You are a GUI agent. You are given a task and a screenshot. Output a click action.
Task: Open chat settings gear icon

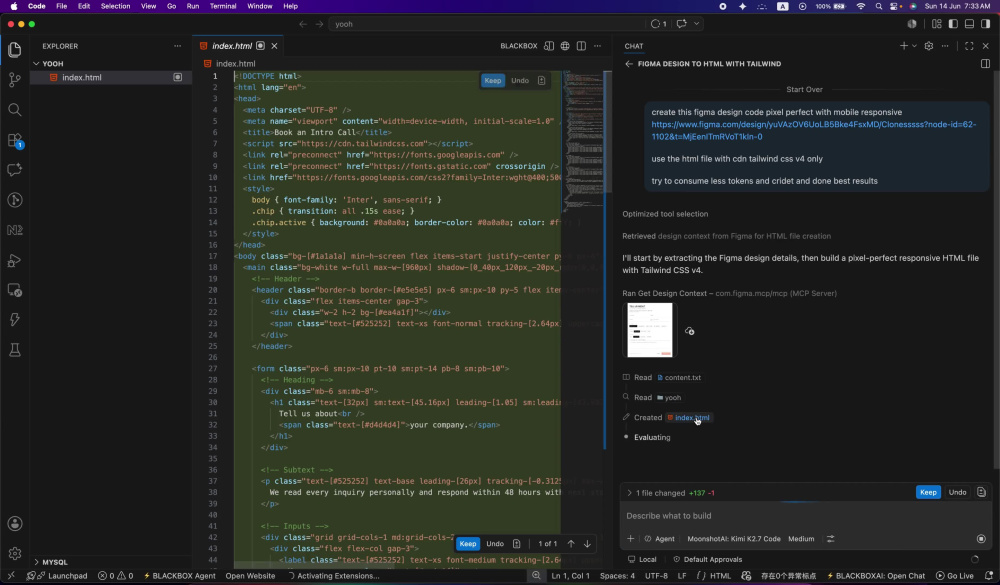click(x=929, y=46)
